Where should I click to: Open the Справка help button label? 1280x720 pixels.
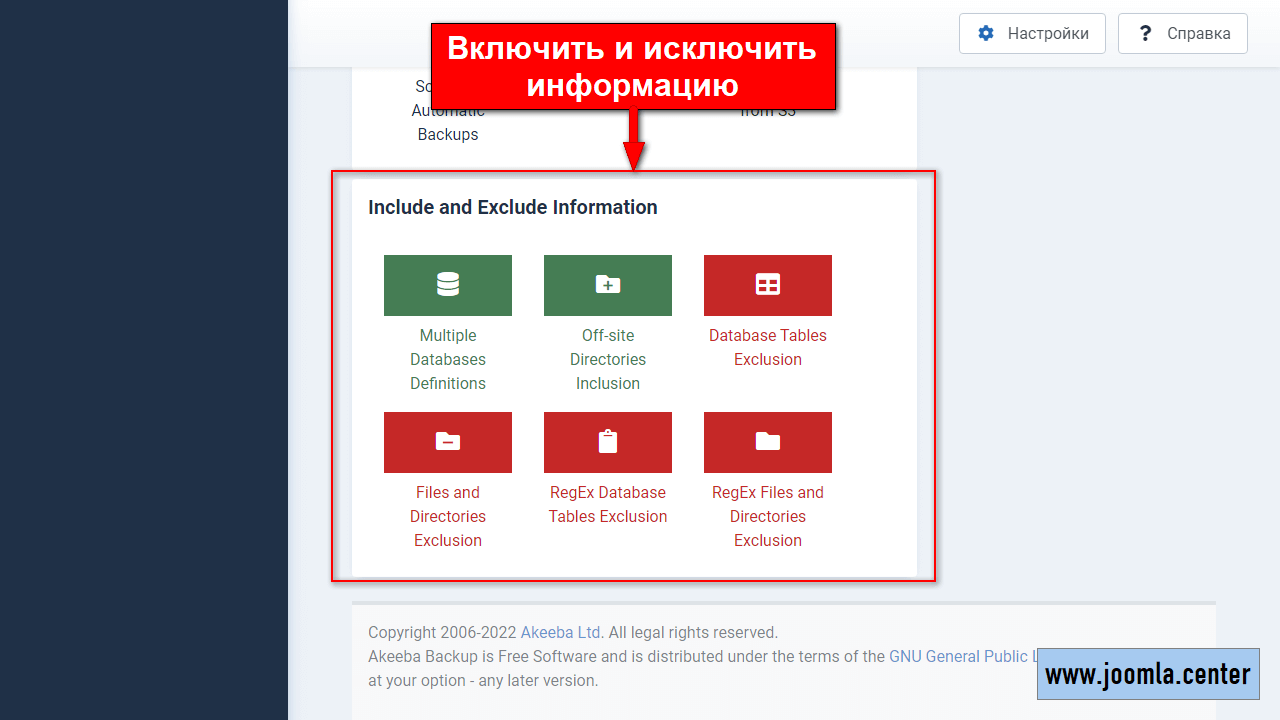(1198, 33)
